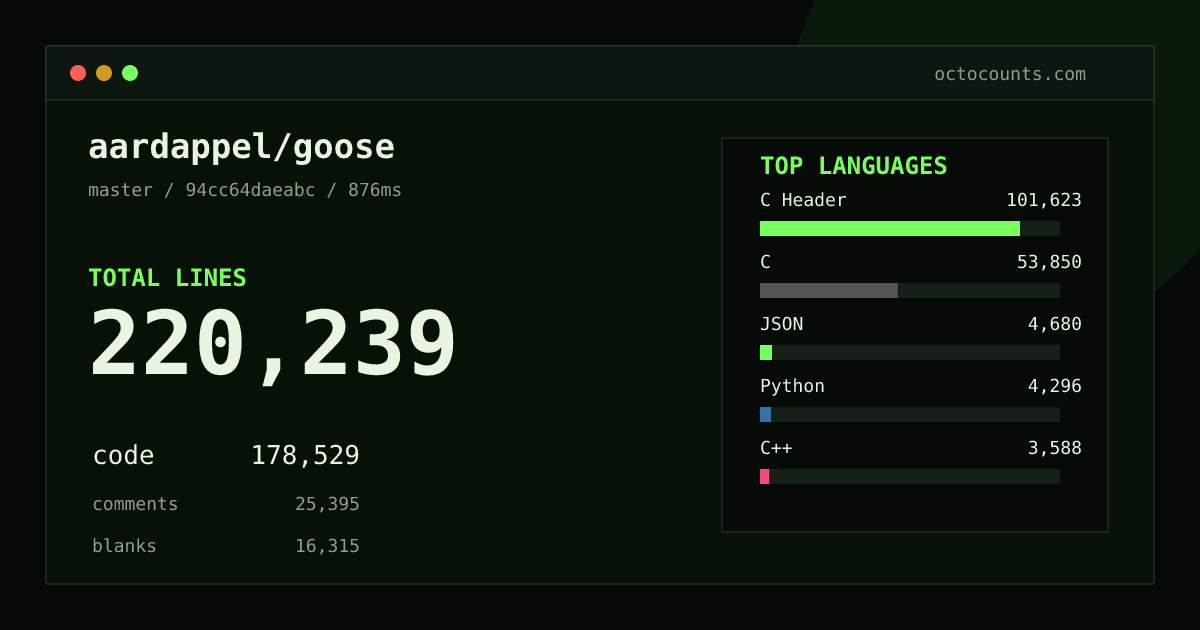Select the 25,395 comments count
This screenshot has width=1200, height=630.
coord(327,504)
